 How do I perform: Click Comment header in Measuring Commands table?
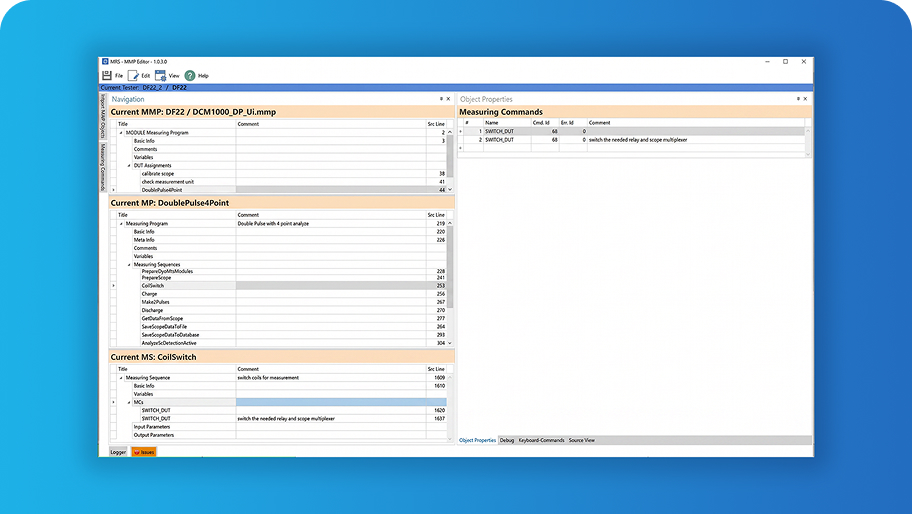click(696, 123)
